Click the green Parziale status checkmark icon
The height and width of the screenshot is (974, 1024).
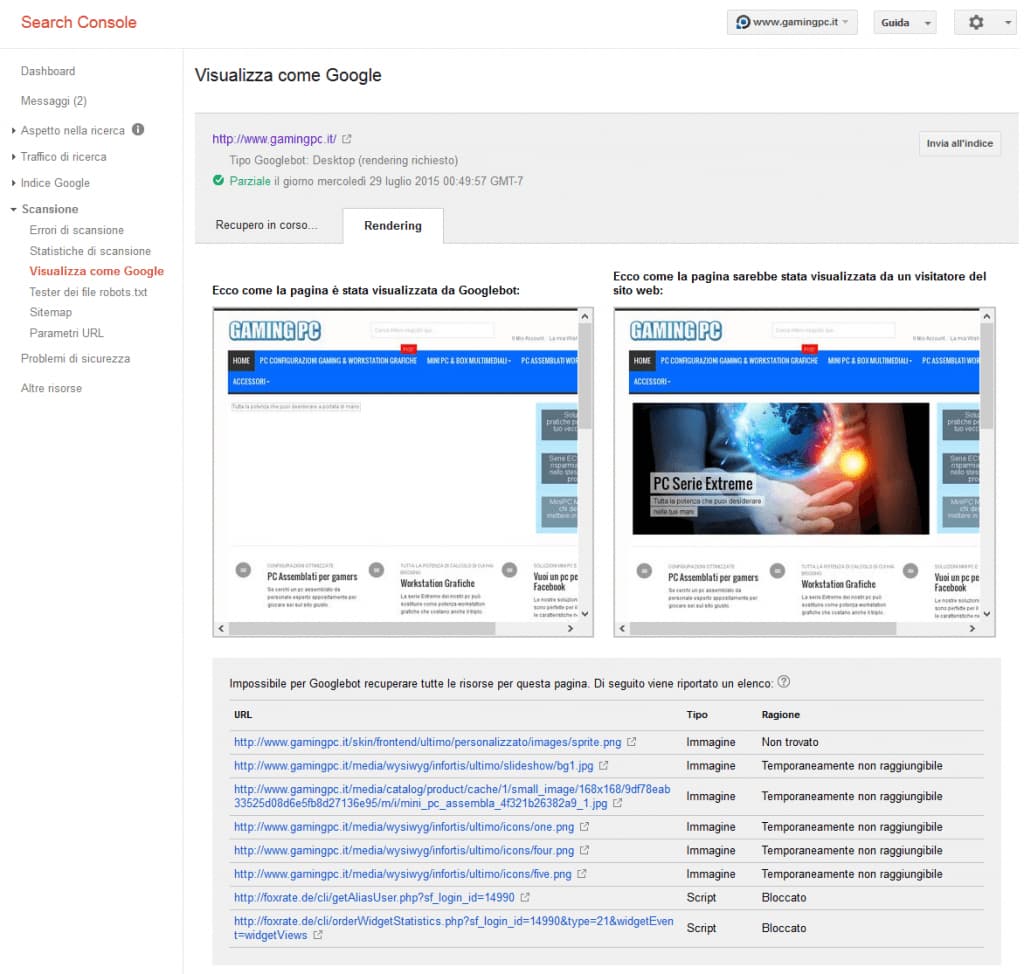tap(219, 180)
